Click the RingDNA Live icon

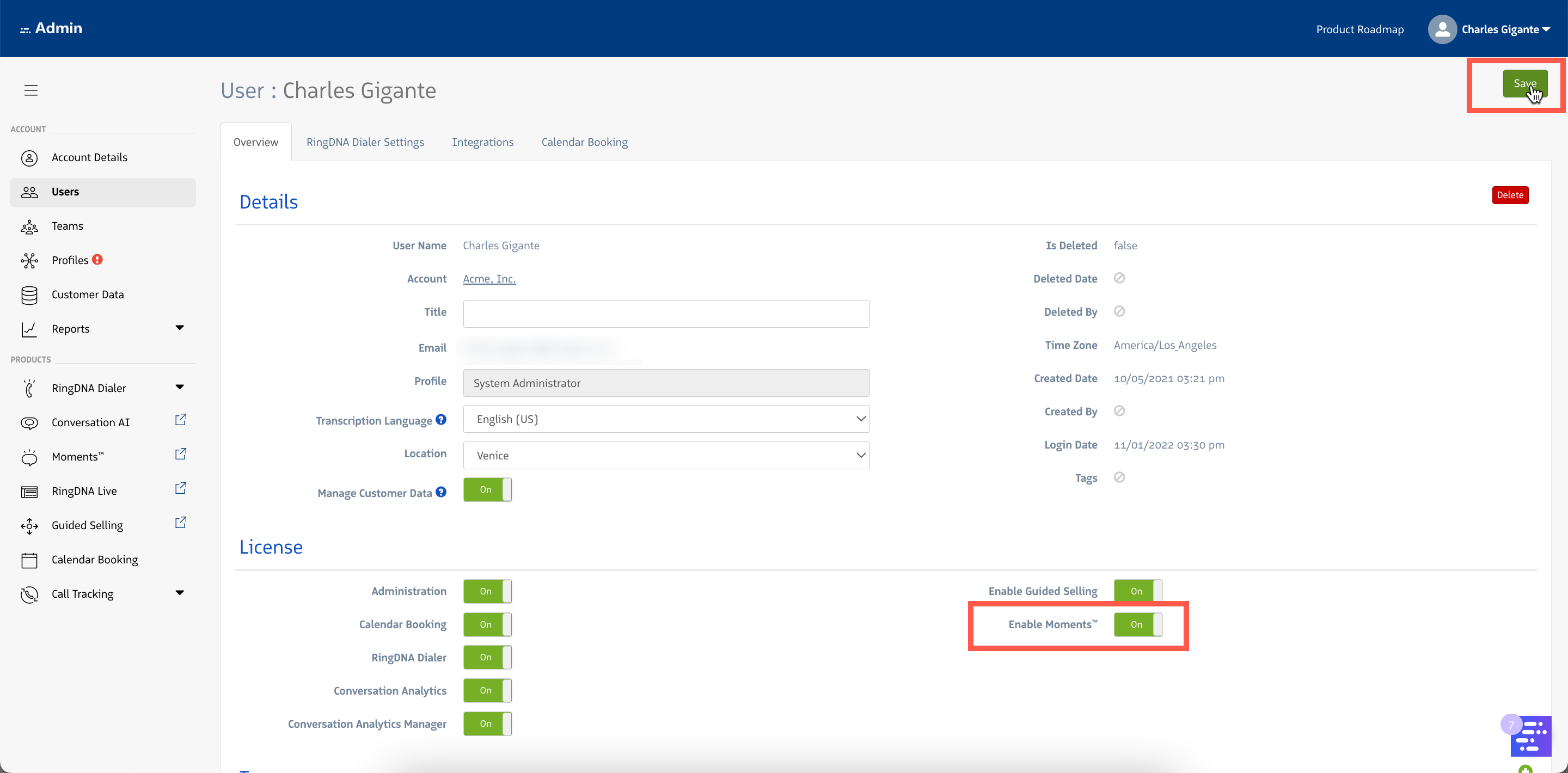coord(29,491)
